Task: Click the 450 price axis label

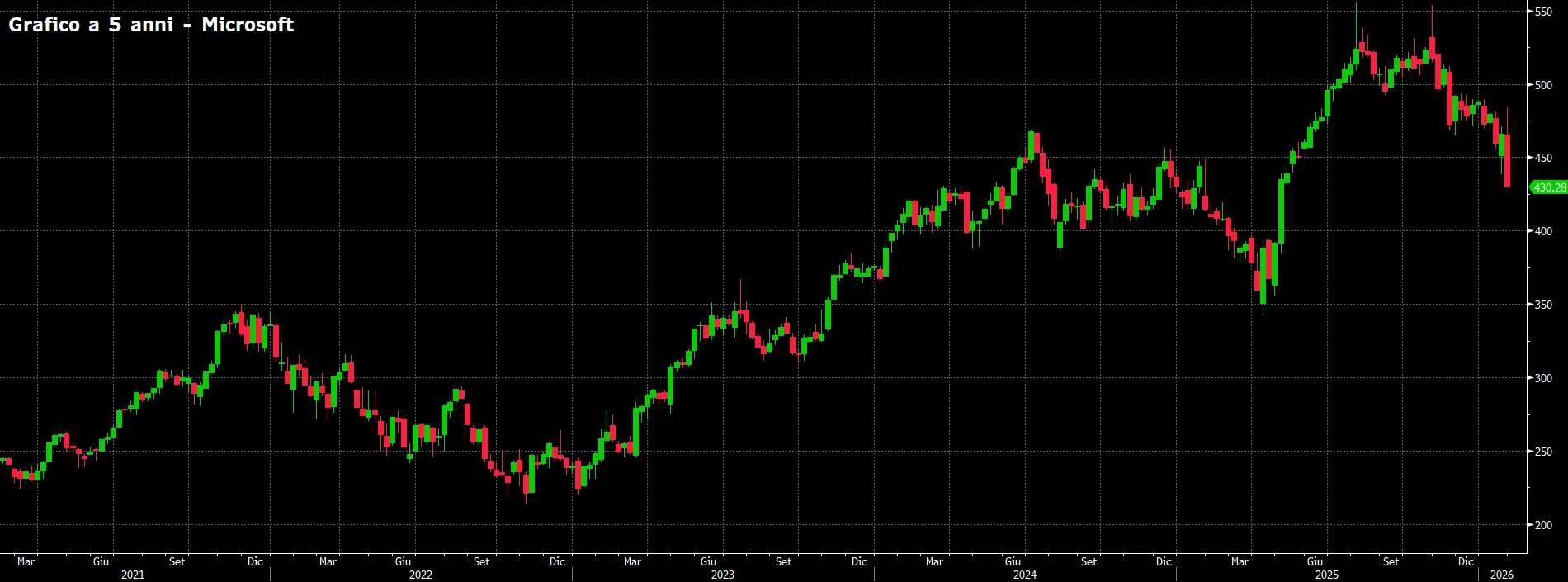Action: [x=1543, y=158]
